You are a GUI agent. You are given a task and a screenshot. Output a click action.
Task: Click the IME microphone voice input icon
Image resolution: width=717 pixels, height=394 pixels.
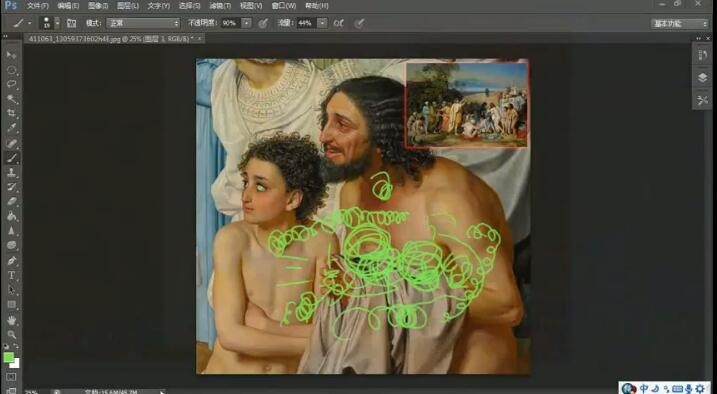tap(688, 389)
